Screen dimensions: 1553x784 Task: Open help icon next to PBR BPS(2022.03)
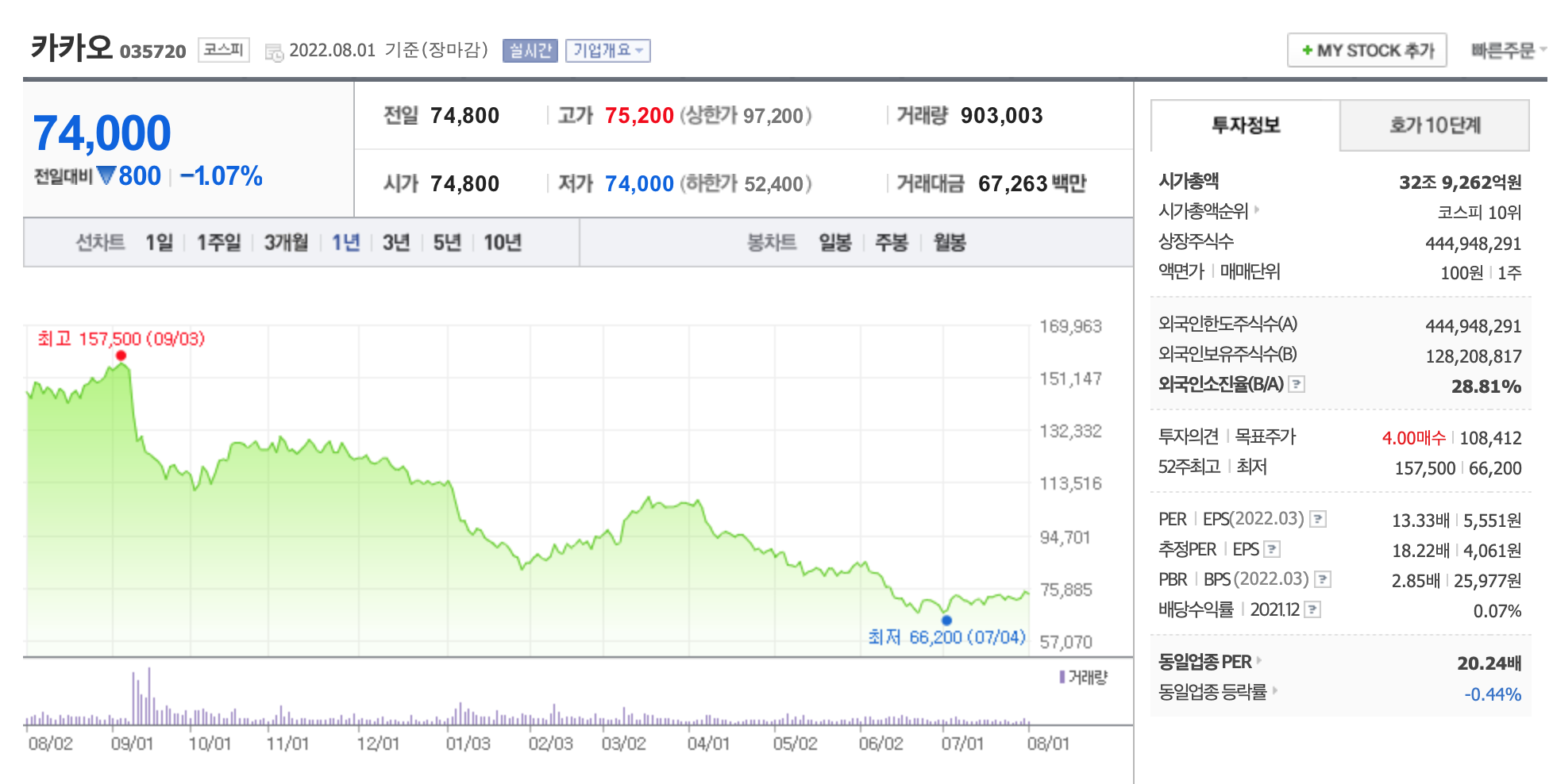point(1323,579)
